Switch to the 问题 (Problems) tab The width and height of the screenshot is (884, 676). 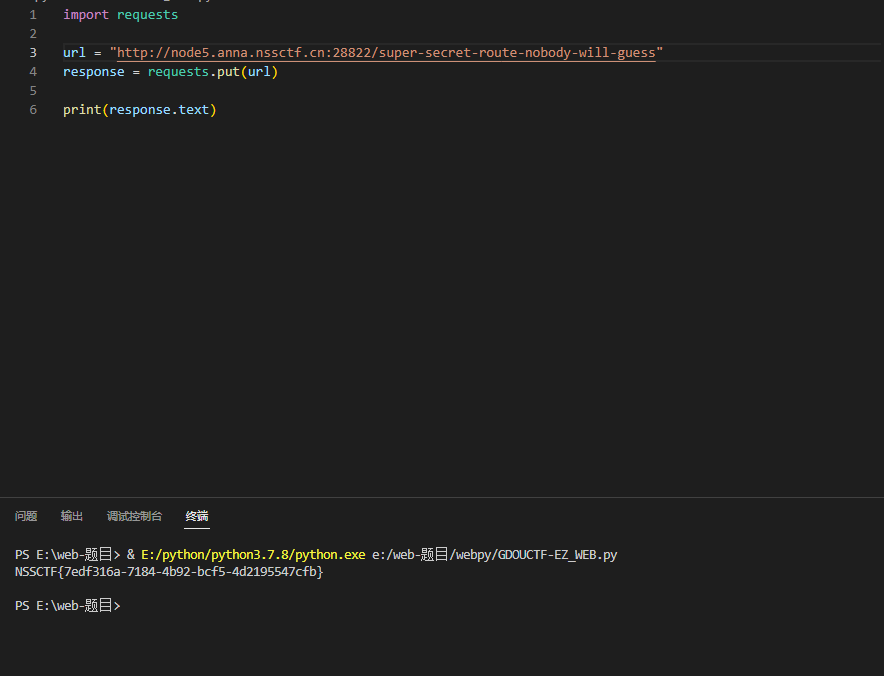(x=26, y=516)
